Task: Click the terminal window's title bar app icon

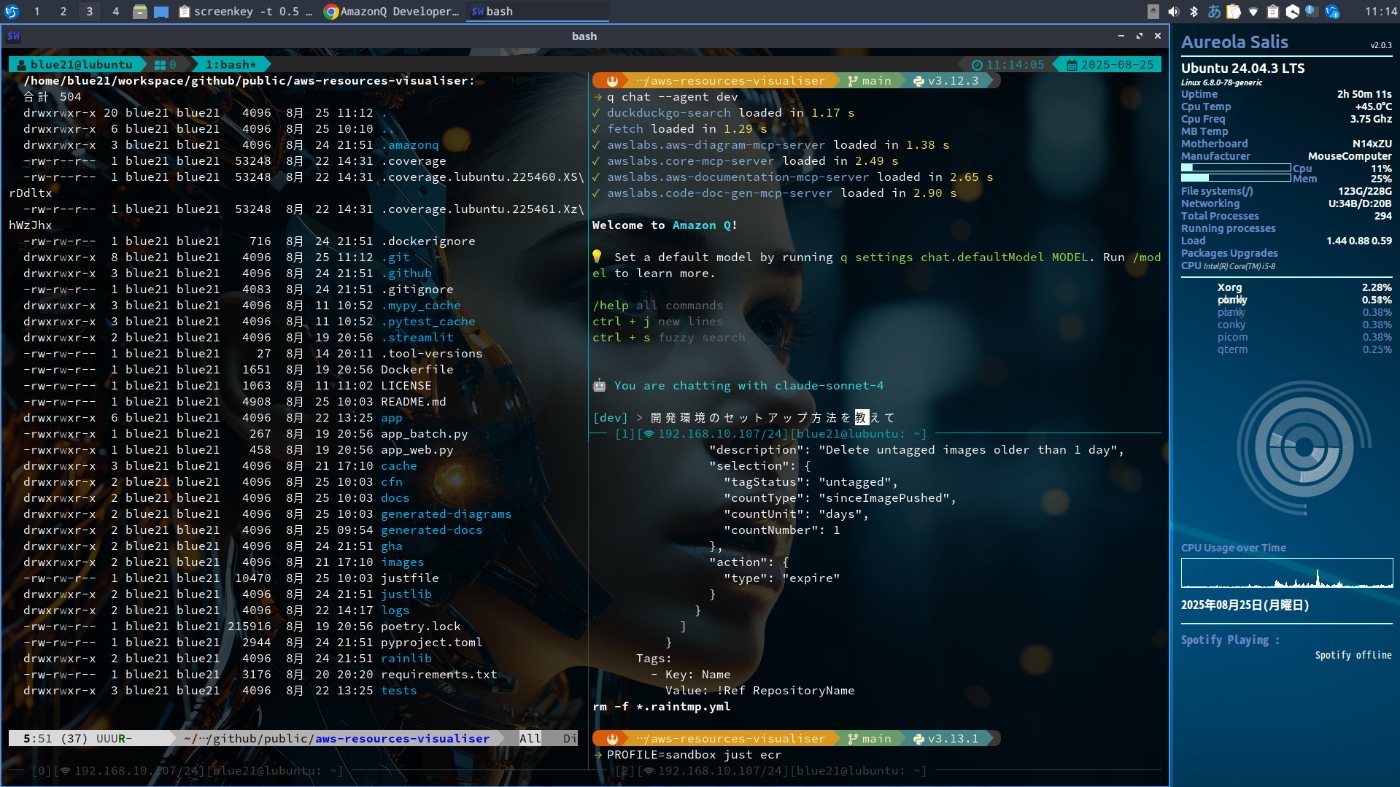Action: click(x=13, y=36)
